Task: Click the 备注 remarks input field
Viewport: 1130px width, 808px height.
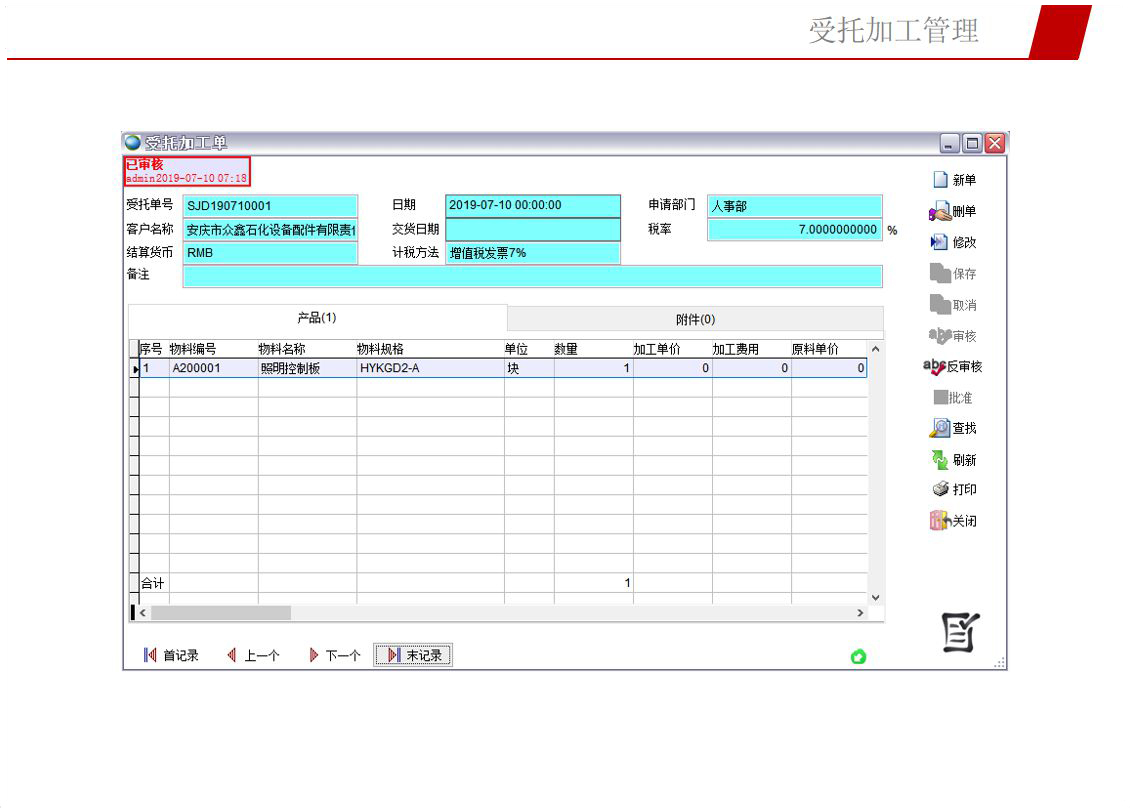Action: (x=532, y=277)
